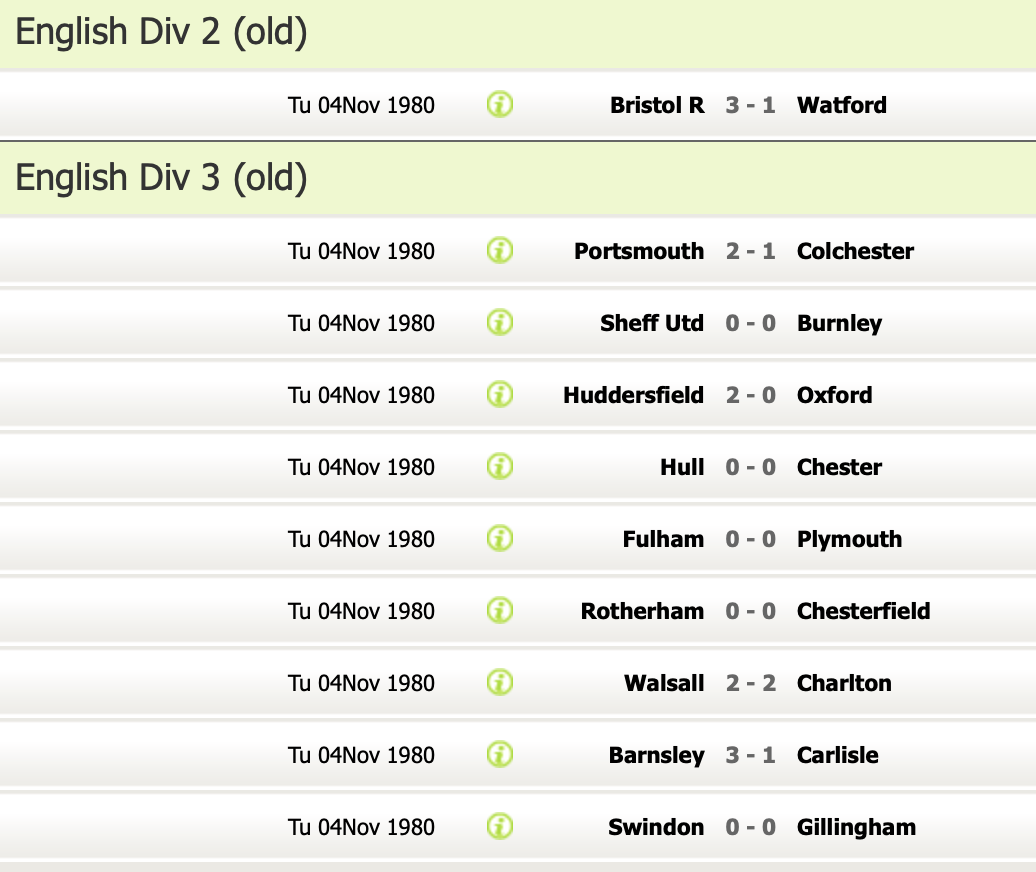Click the Huddersfield team link

633,395
